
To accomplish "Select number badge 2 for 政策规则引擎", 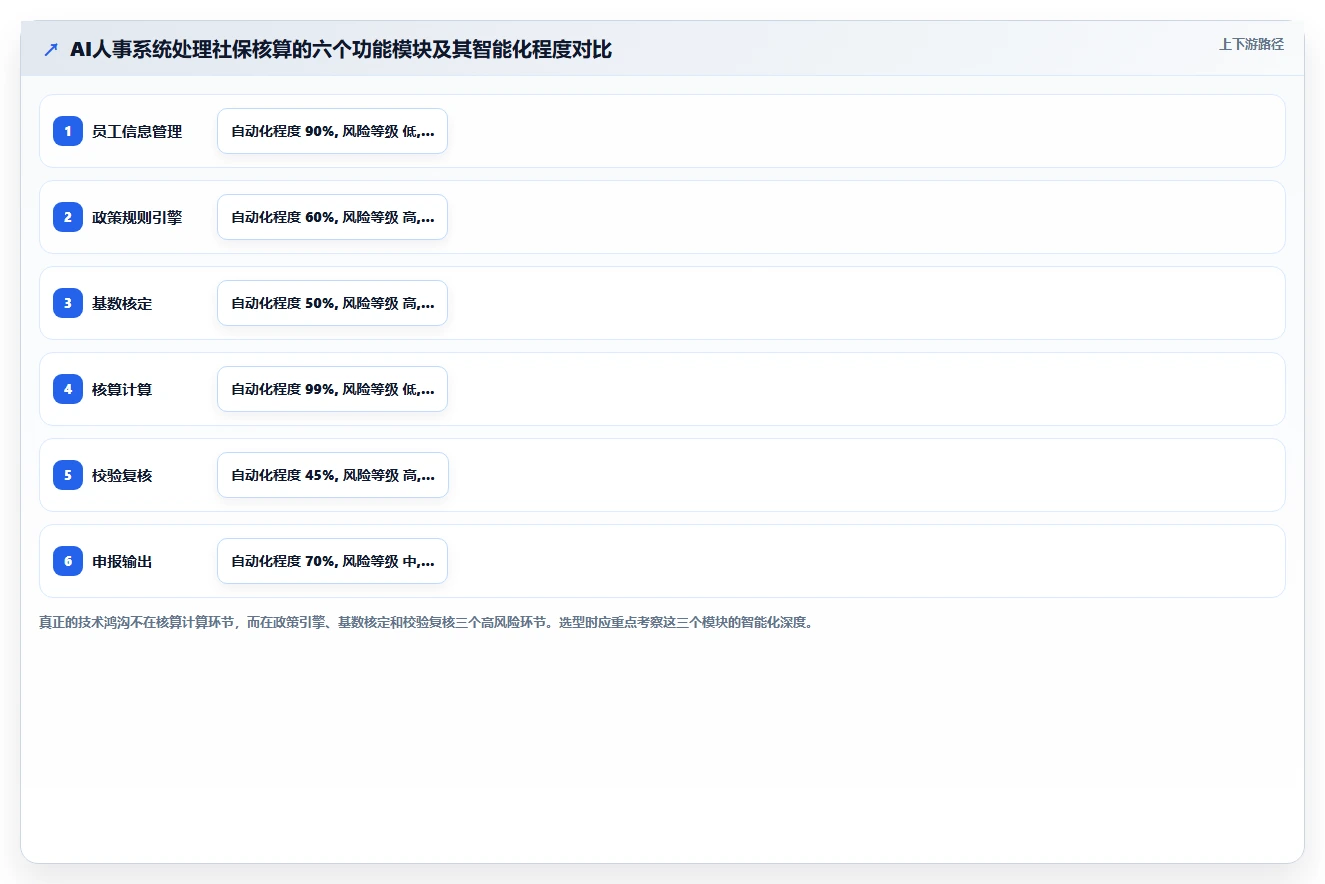I will coord(68,217).
